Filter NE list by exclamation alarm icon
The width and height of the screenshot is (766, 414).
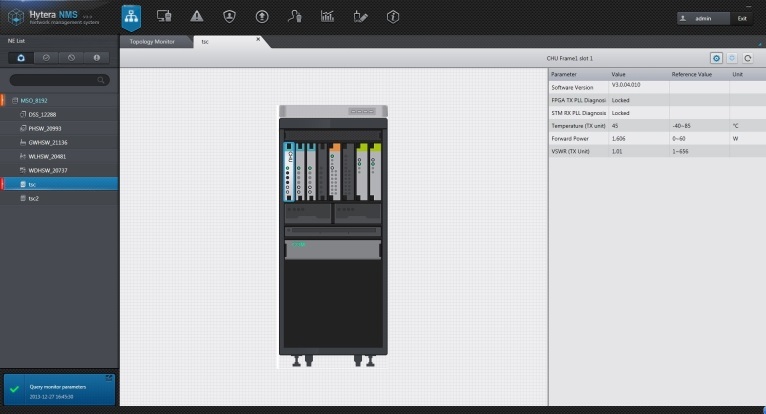coord(97,58)
